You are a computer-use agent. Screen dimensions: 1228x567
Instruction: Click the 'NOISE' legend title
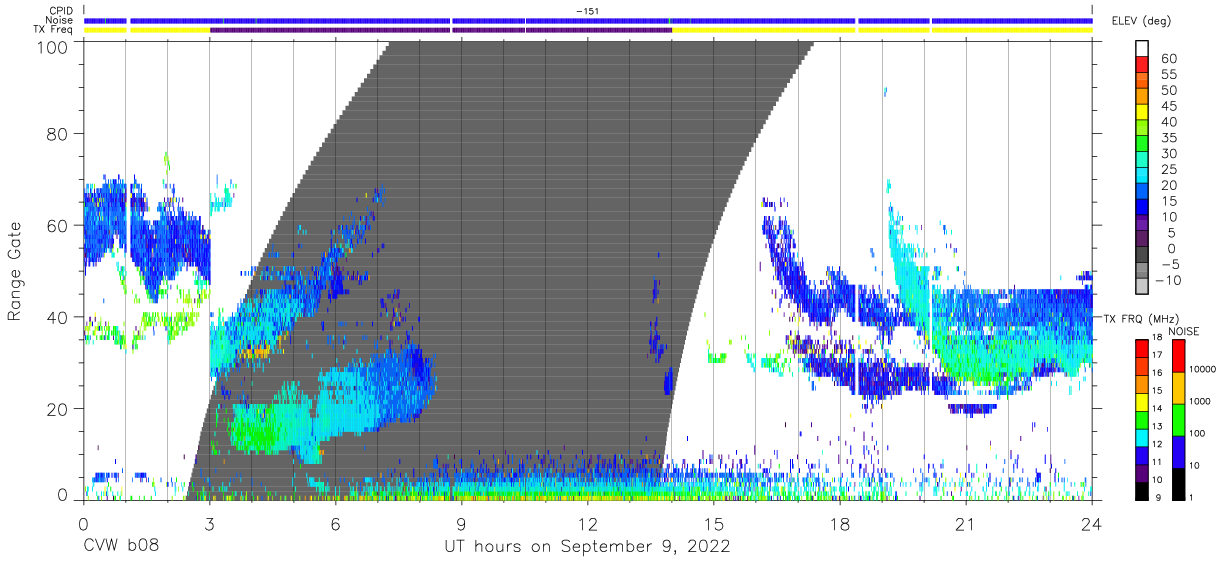1183,331
